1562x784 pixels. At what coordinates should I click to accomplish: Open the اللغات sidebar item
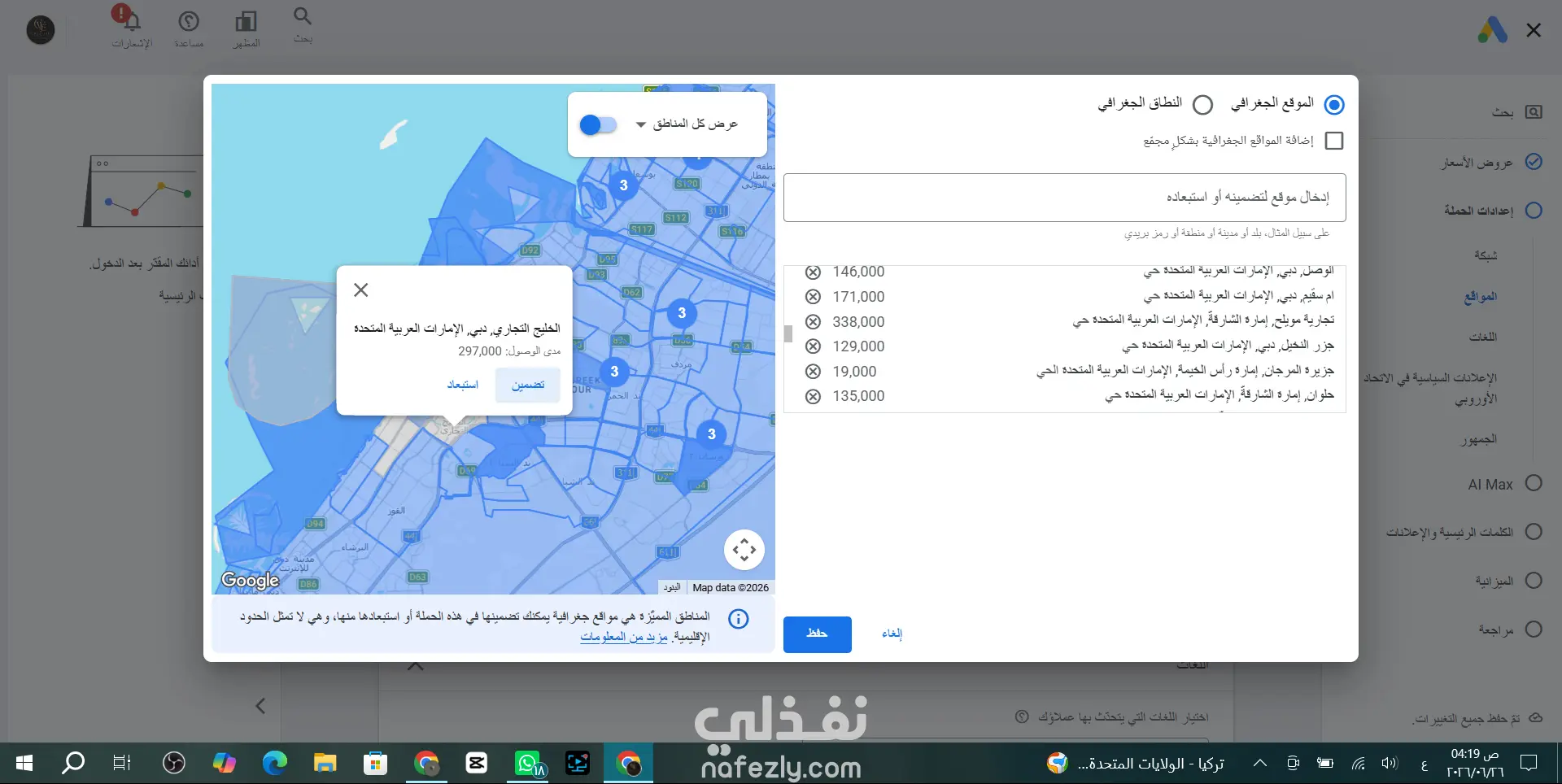(1483, 337)
